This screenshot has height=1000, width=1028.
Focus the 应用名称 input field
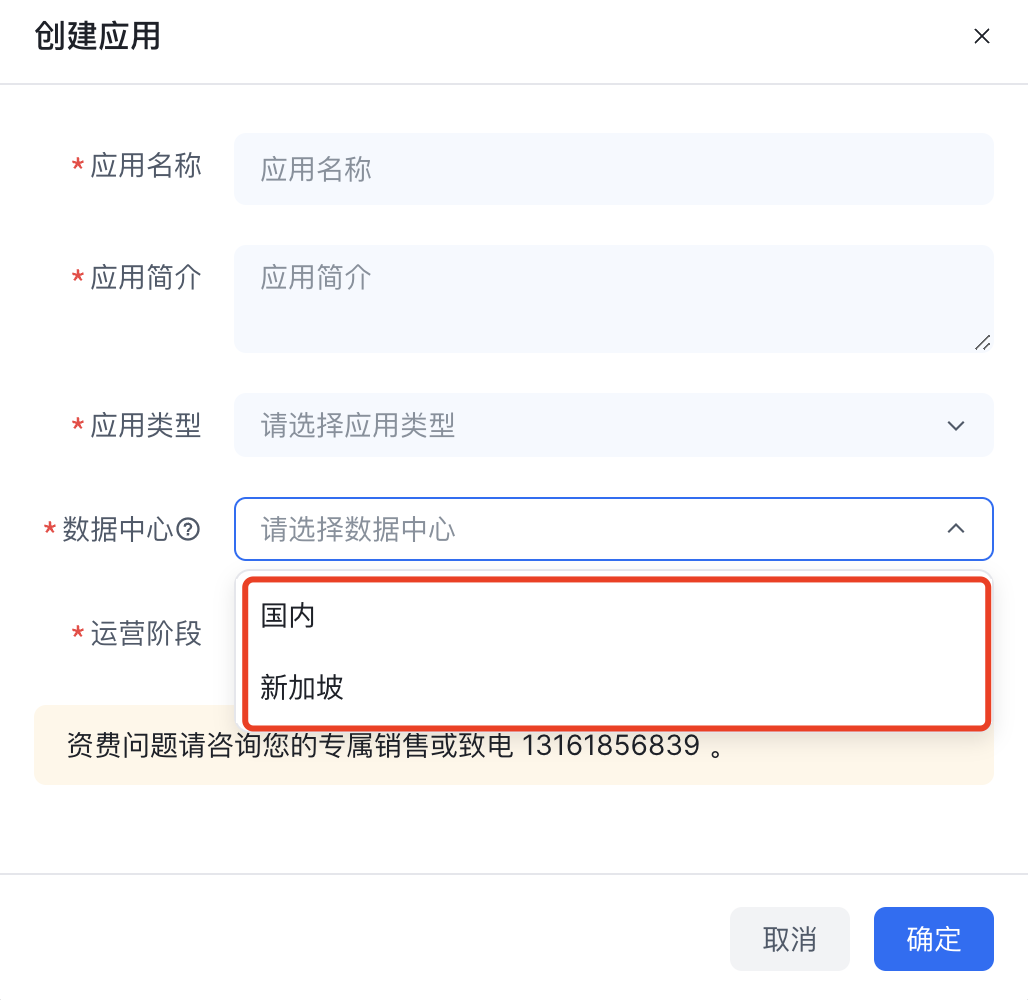tap(614, 169)
